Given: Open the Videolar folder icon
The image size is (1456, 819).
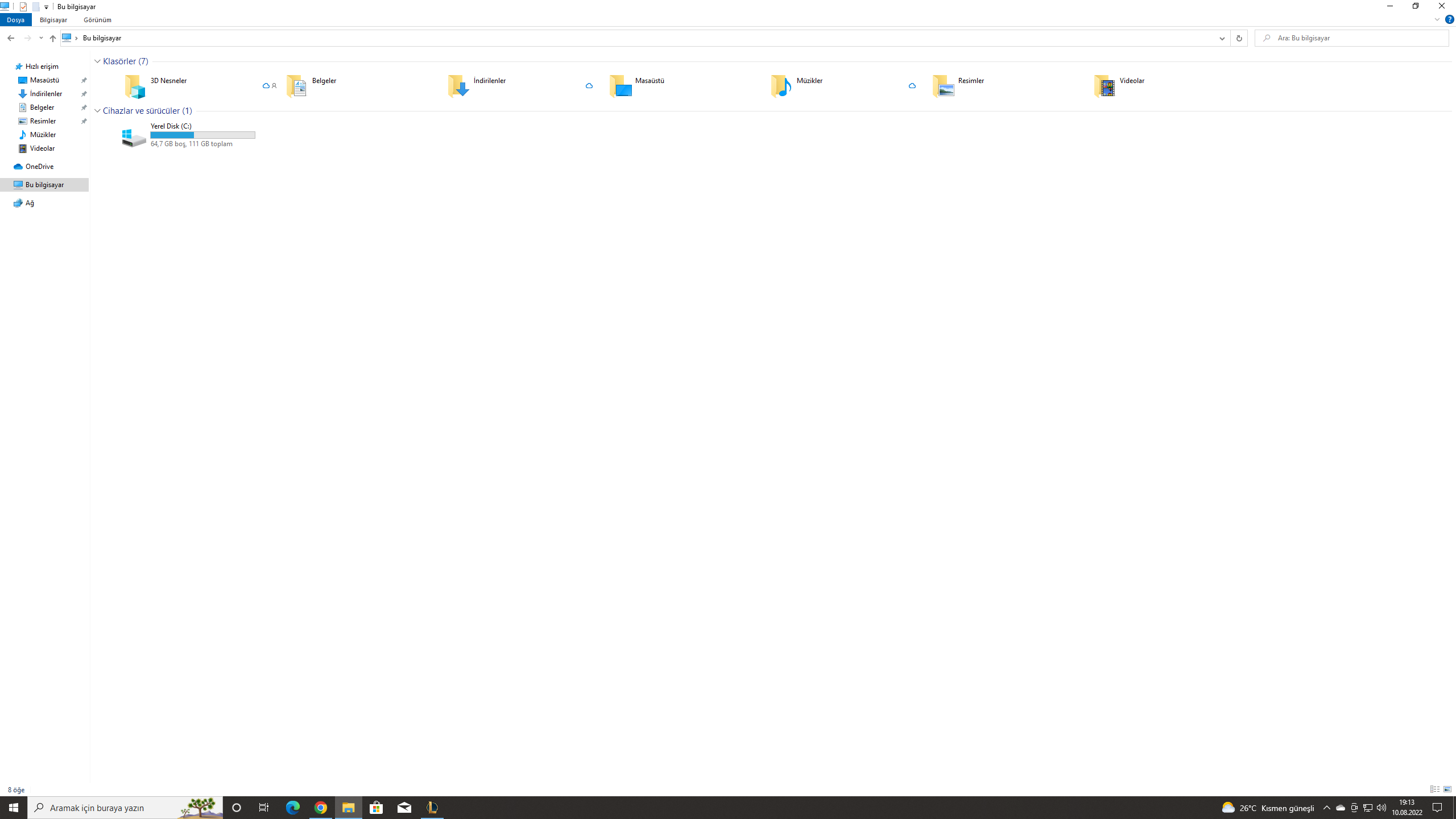Looking at the screenshot, I should (x=1105, y=86).
